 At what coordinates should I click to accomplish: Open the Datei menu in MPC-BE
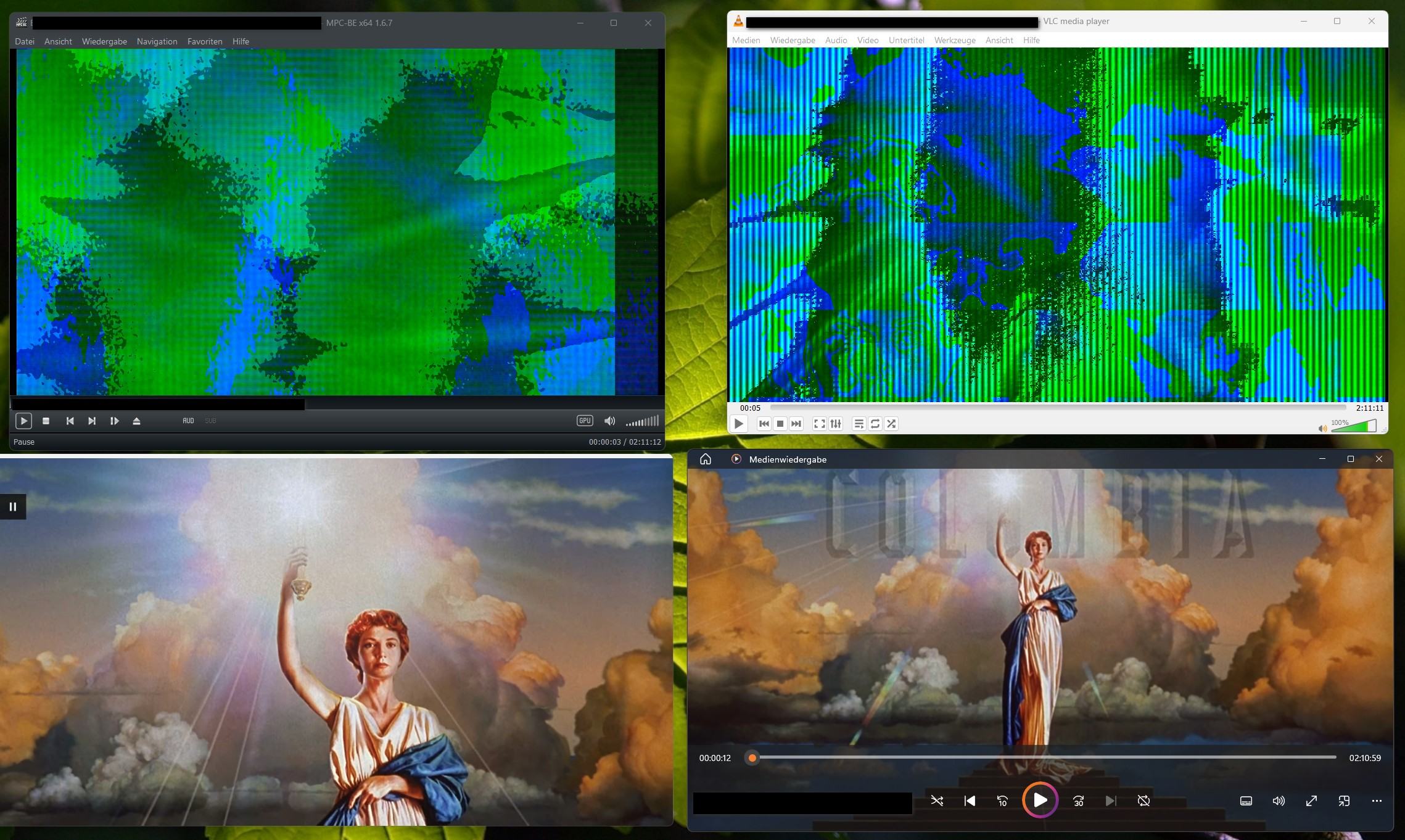tap(25, 41)
